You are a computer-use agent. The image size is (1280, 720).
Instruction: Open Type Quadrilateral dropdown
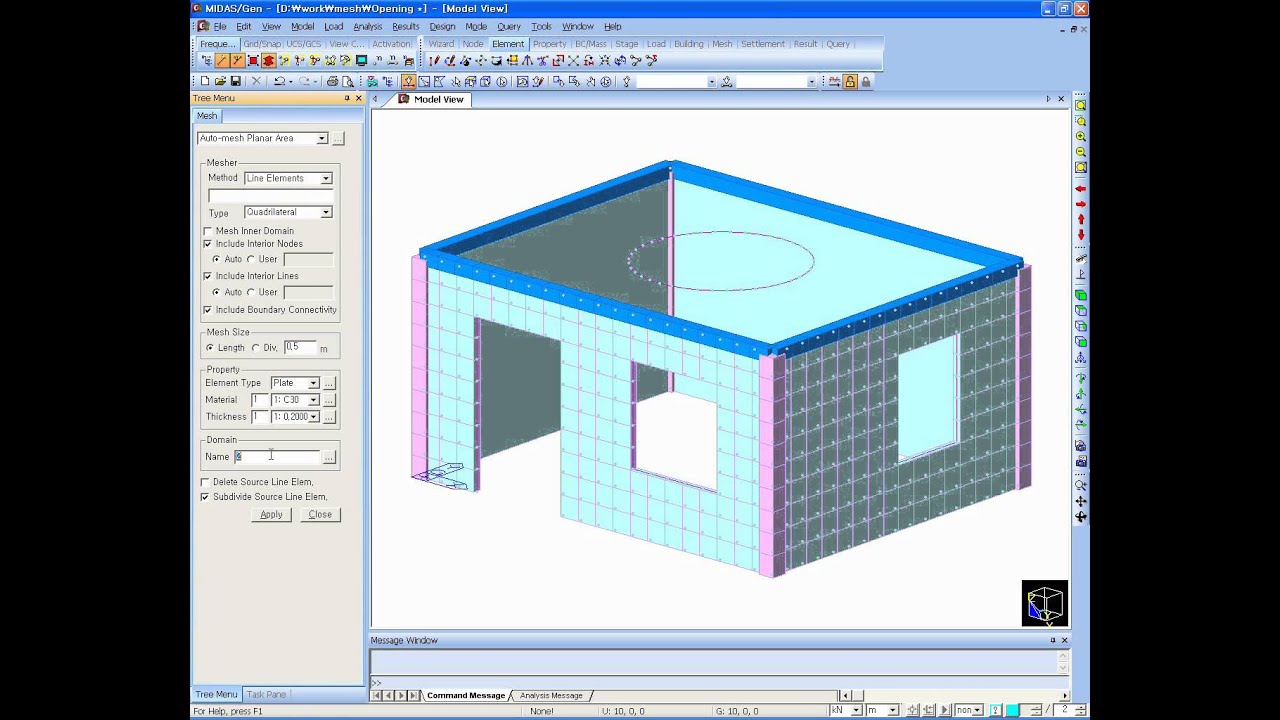tap(326, 212)
